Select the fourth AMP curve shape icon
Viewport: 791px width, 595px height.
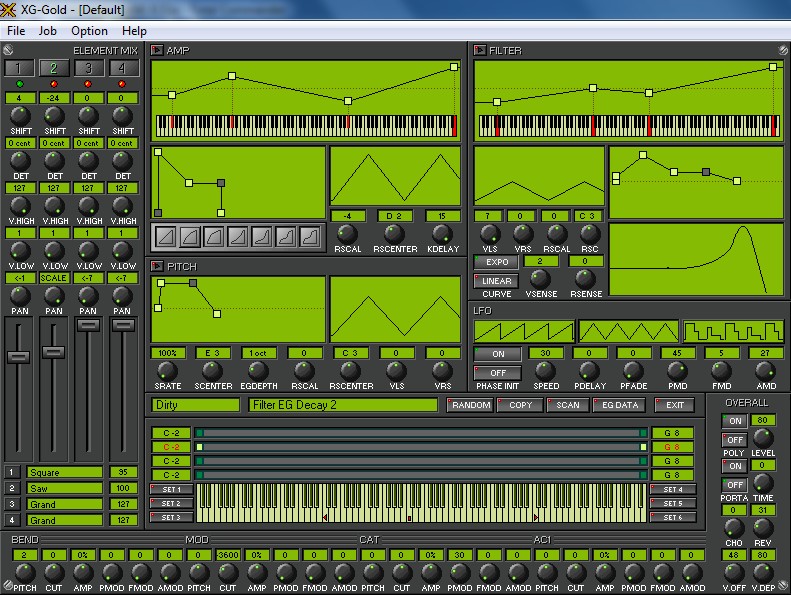(x=238, y=237)
